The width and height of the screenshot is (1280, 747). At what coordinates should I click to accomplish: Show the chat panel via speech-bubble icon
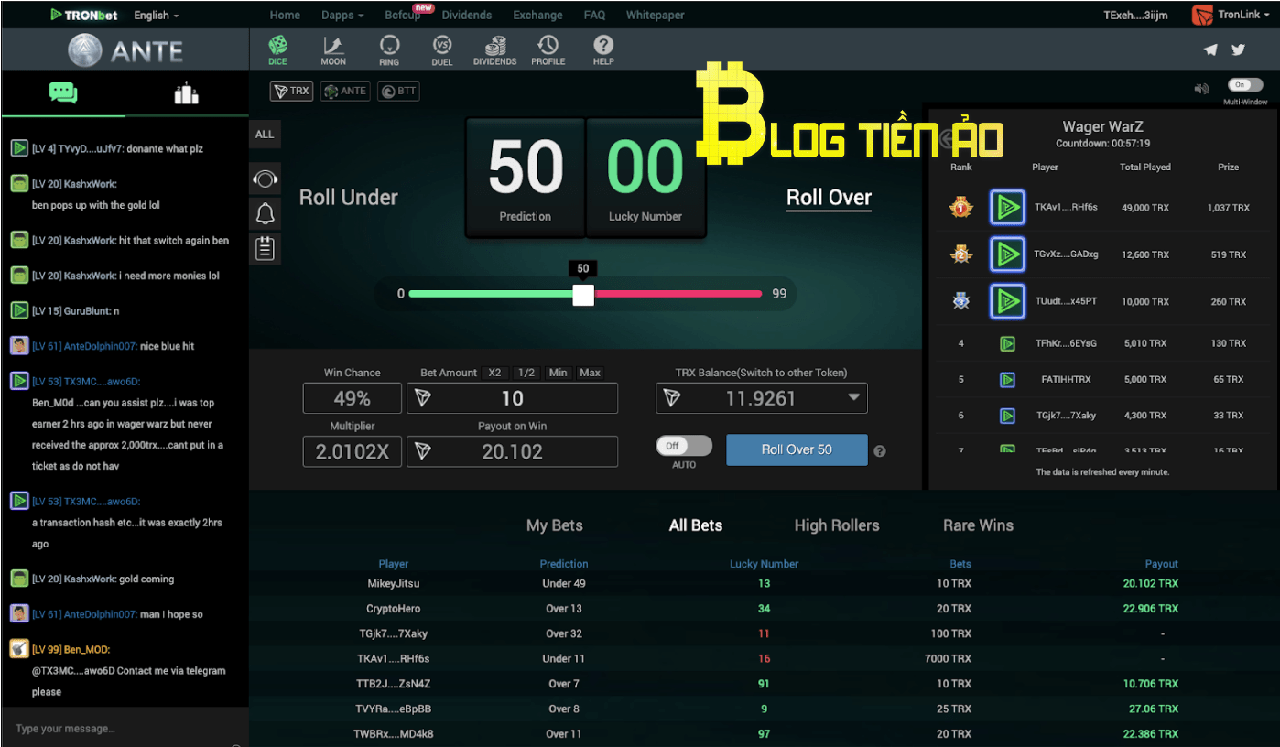click(x=63, y=93)
